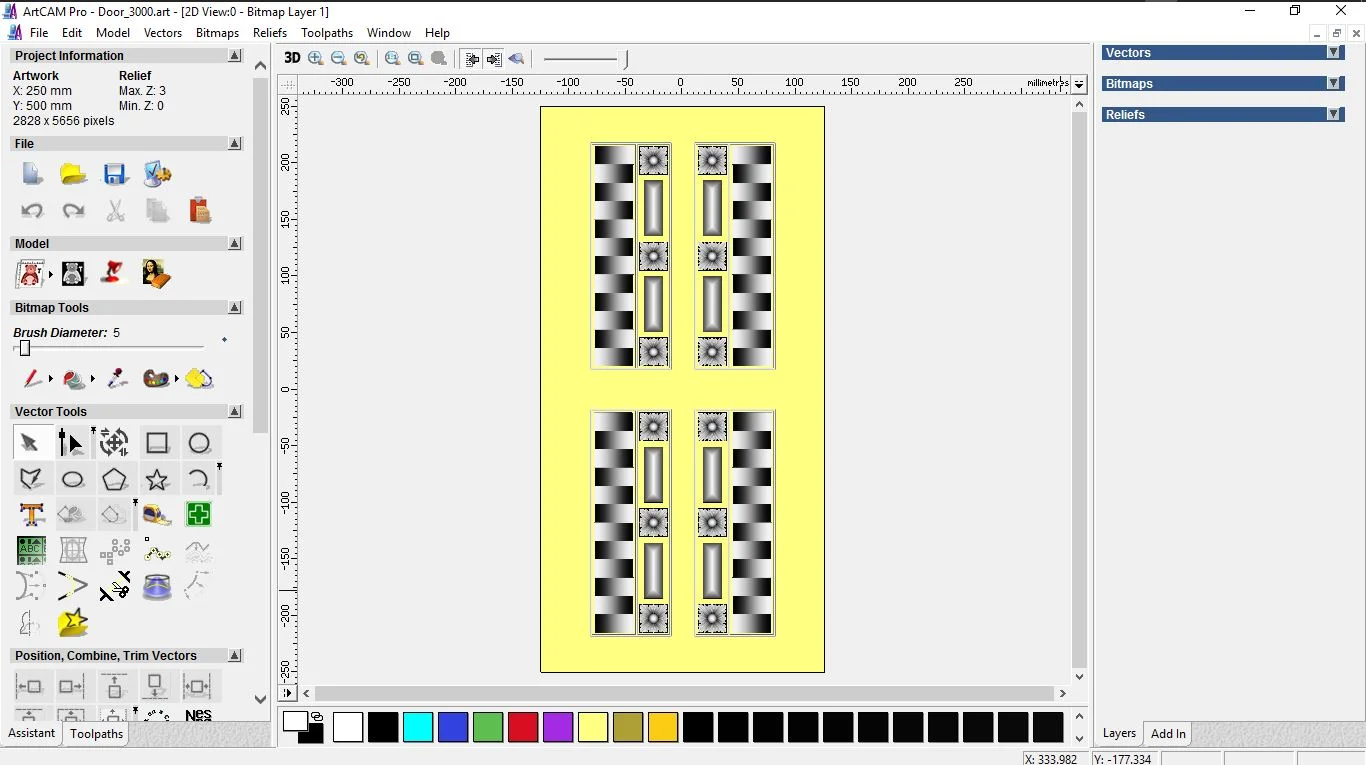Collapse the Project Information section
Screen dimensions: 1366x765
(x=235, y=56)
